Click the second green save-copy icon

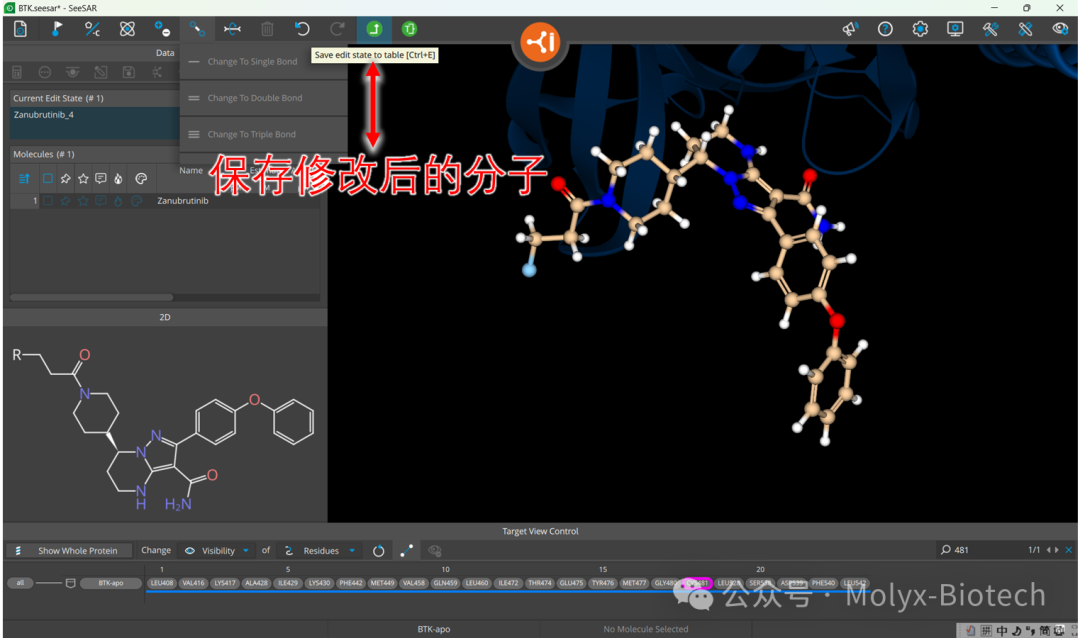pyautogui.click(x=409, y=29)
